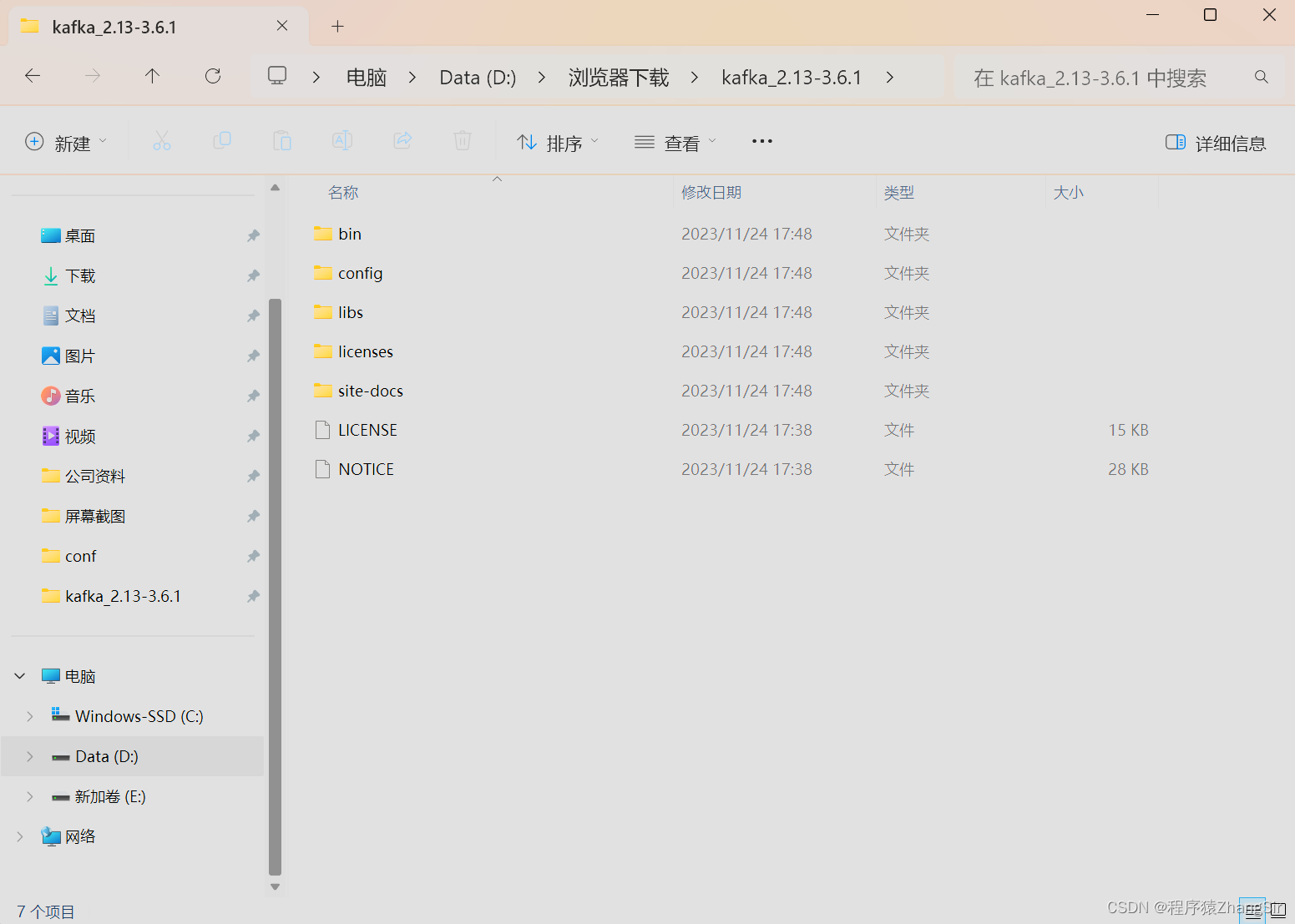Viewport: 1295px width, 924px height.
Task: Switch to details list view icon in status bar
Action: [x=1253, y=910]
